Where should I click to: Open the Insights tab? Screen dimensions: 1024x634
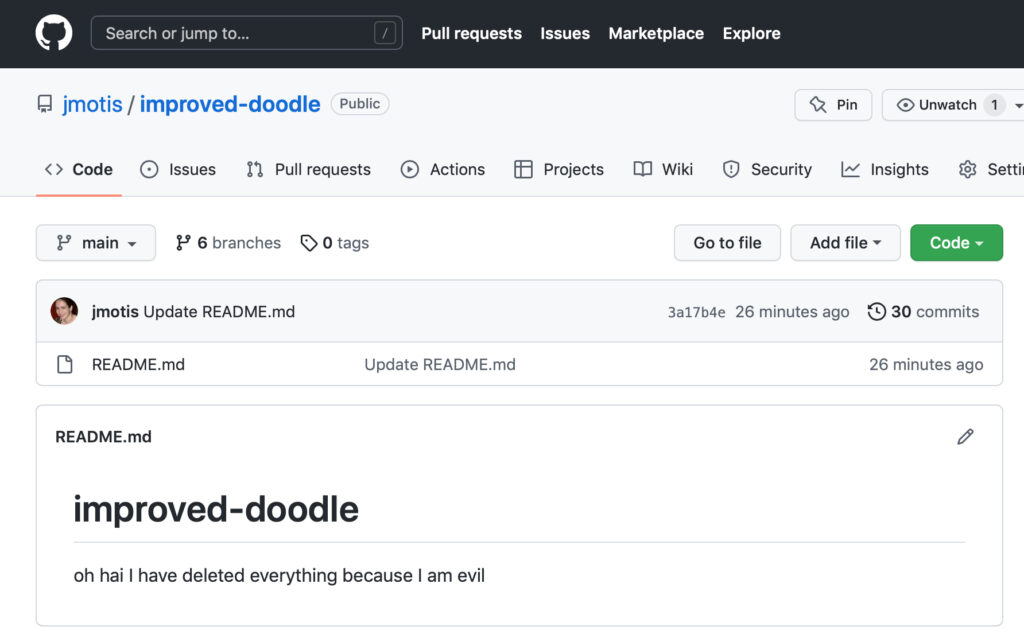[884, 170]
